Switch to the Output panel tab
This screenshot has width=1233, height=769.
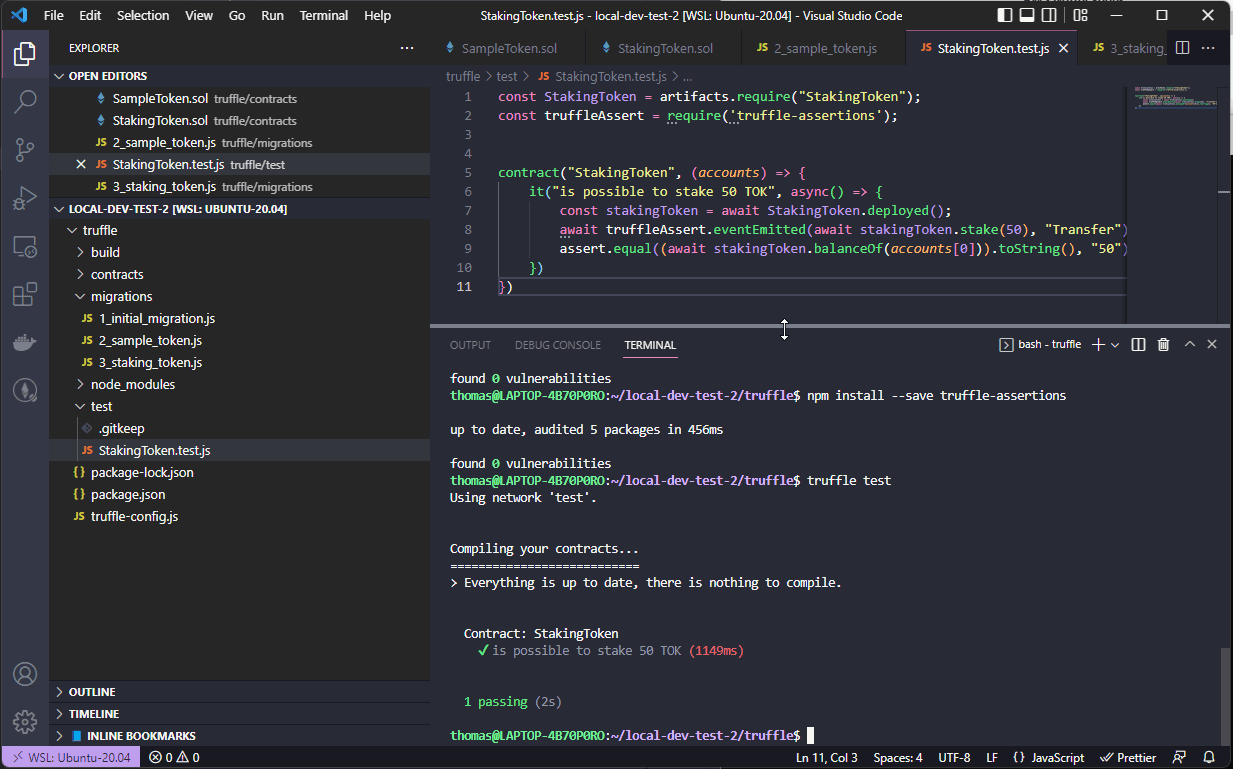click(470, 345)
